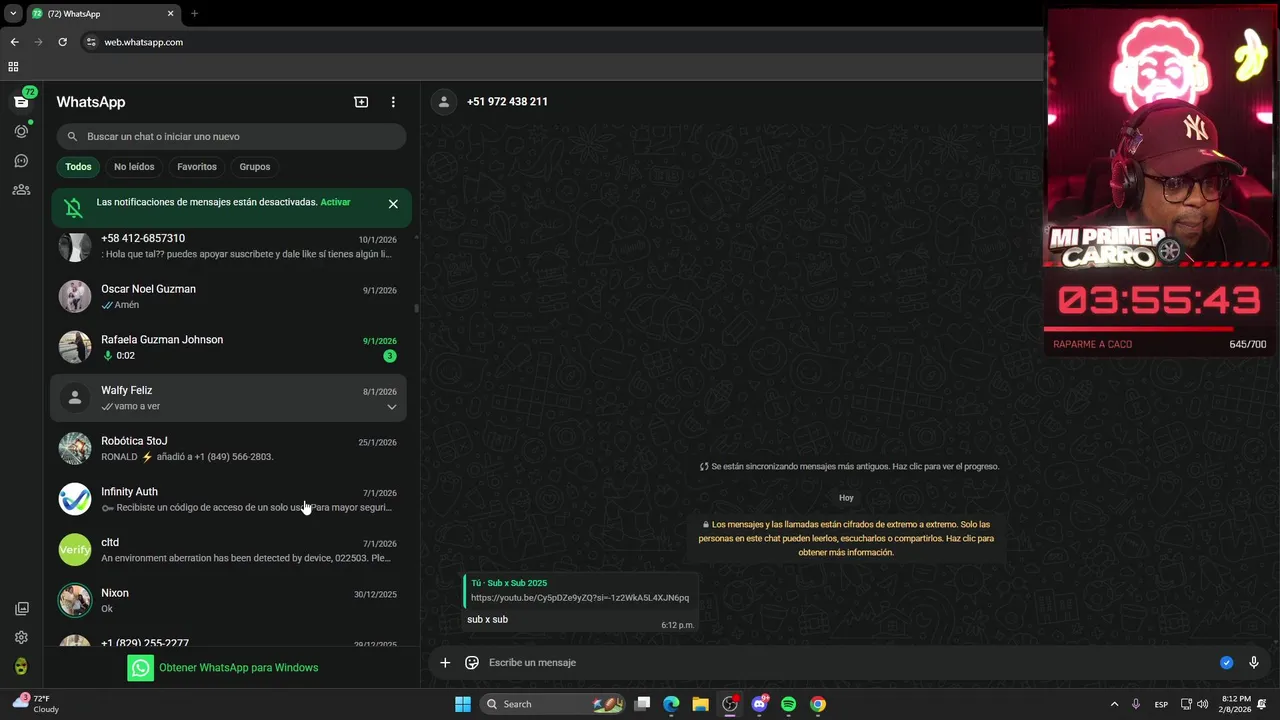Open the Status updates sidebar icon

[x=21, y=131]
